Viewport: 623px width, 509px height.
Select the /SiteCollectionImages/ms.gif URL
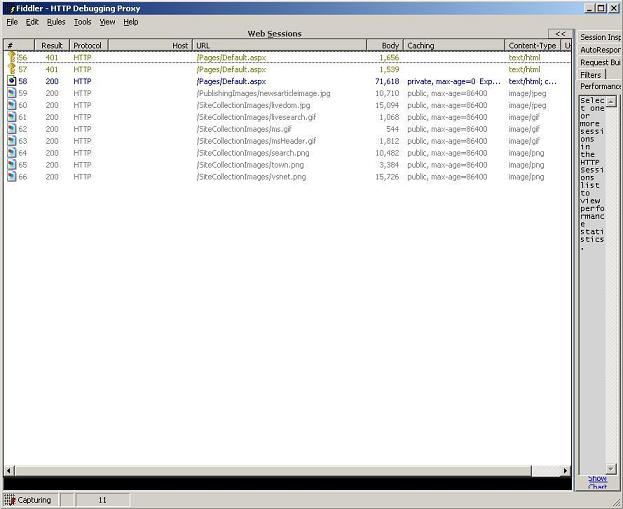244,129
